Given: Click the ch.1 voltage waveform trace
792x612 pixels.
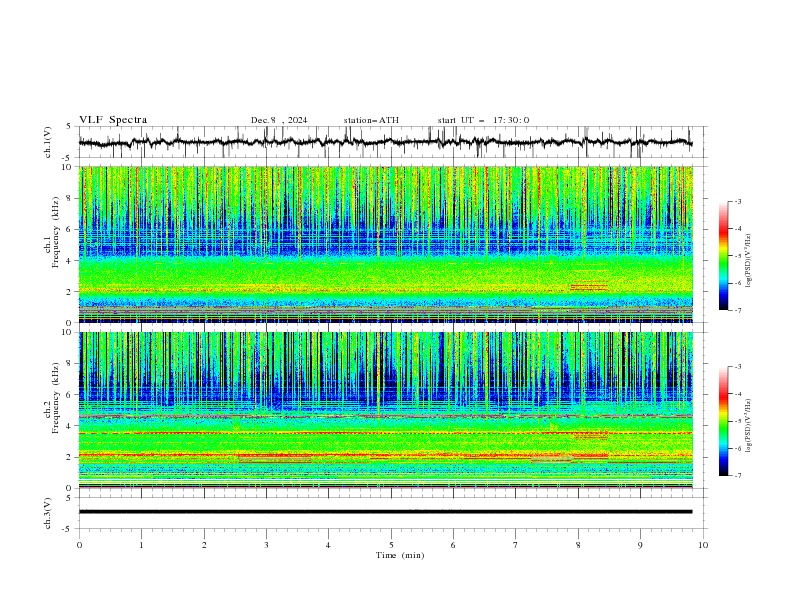Looking at the screenshot, I should point(385,142).
